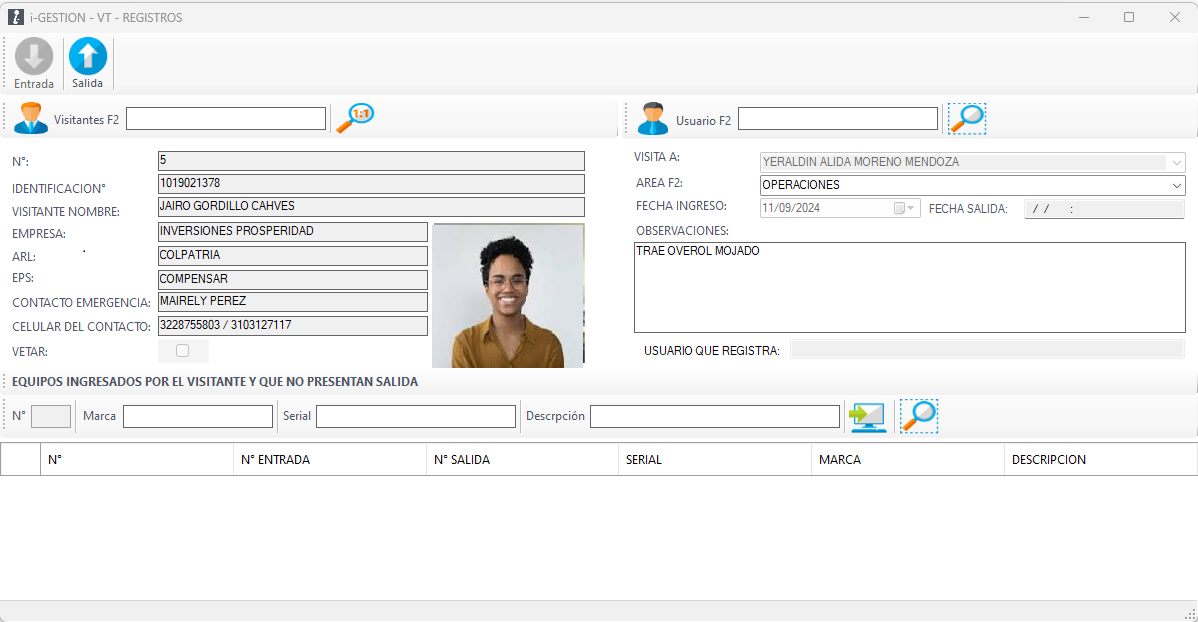
Task: Click the Usuario search magnifier icon
Action: point(967,118)
